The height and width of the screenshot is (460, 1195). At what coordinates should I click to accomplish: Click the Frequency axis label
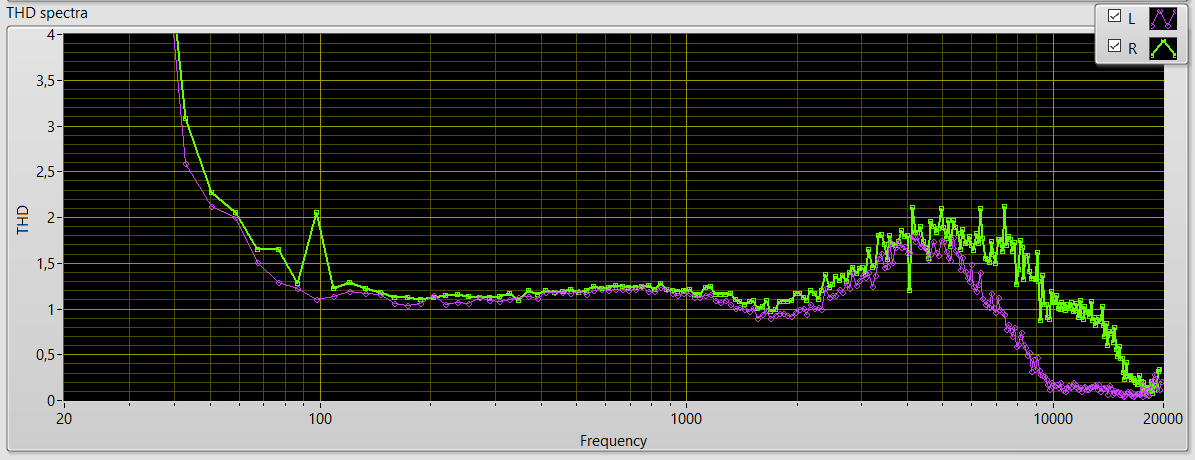click(613, 440)
